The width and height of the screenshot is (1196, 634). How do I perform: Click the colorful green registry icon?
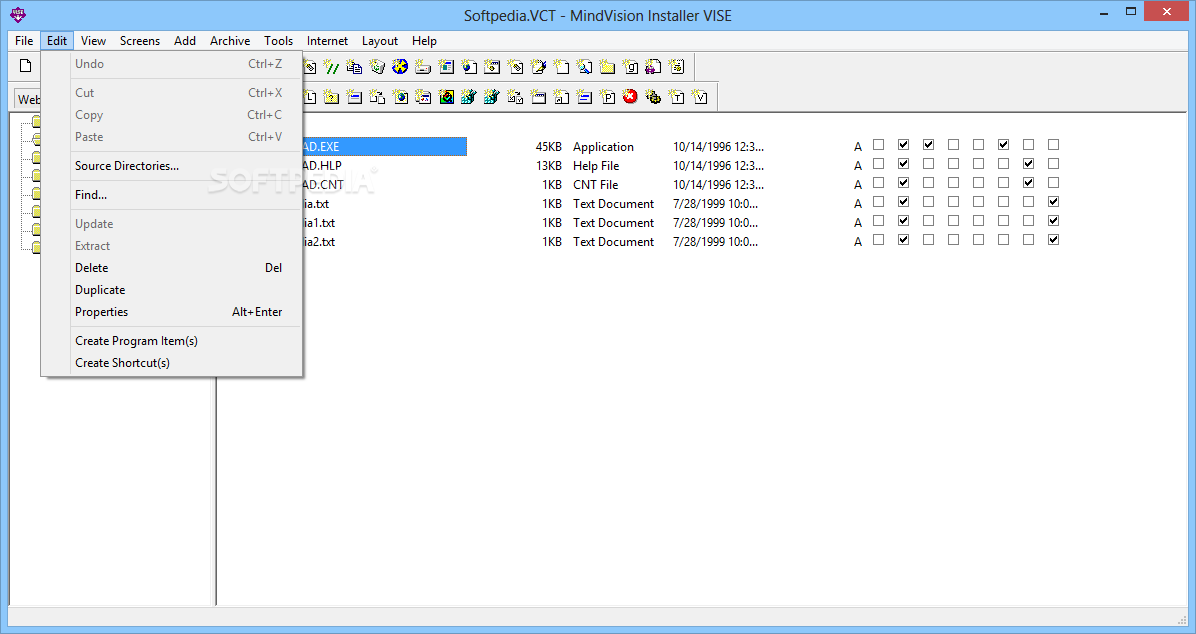click(x=446, y=97)
